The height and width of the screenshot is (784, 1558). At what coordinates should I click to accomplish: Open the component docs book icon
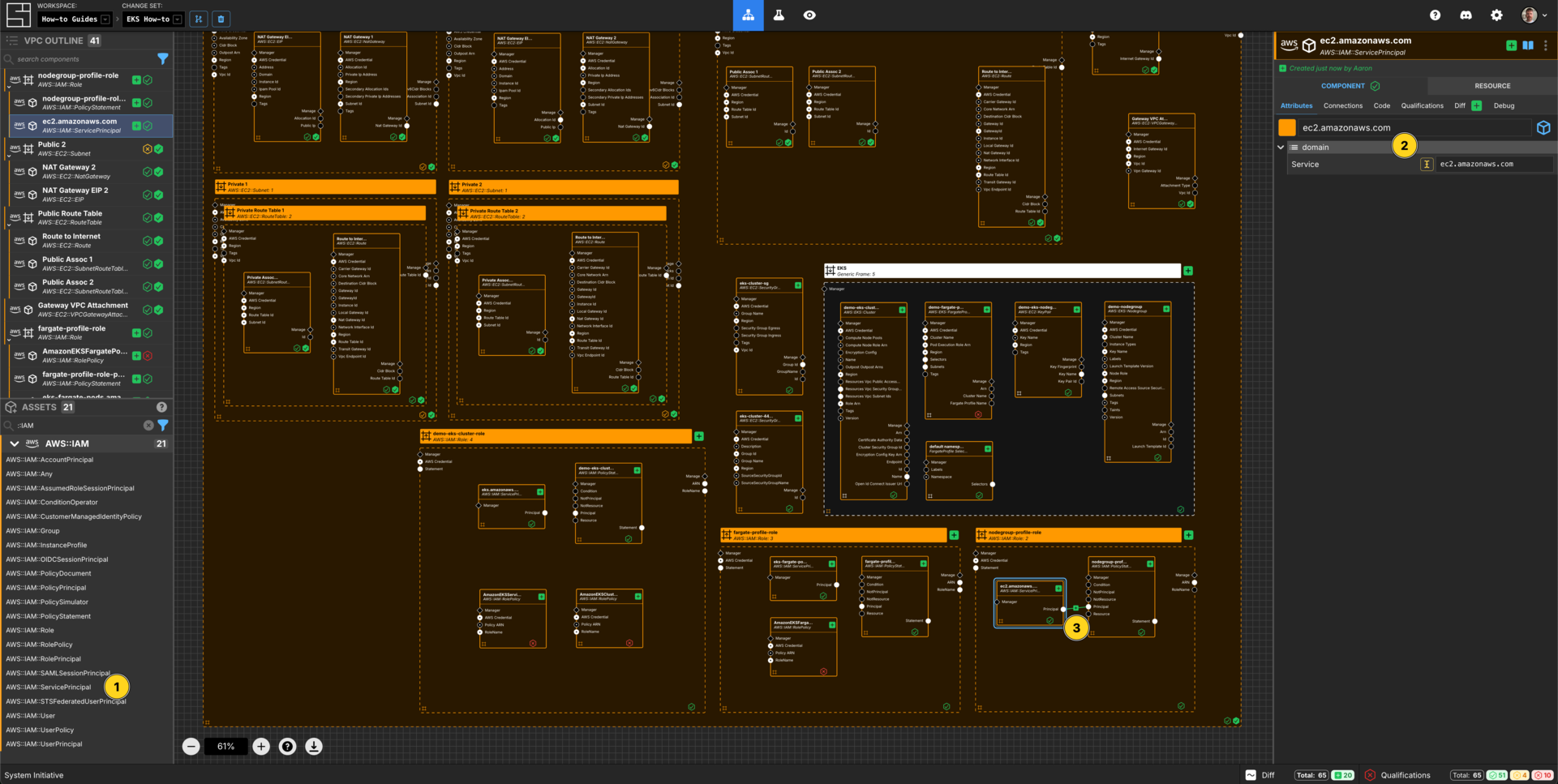[x=1528, y=46]
